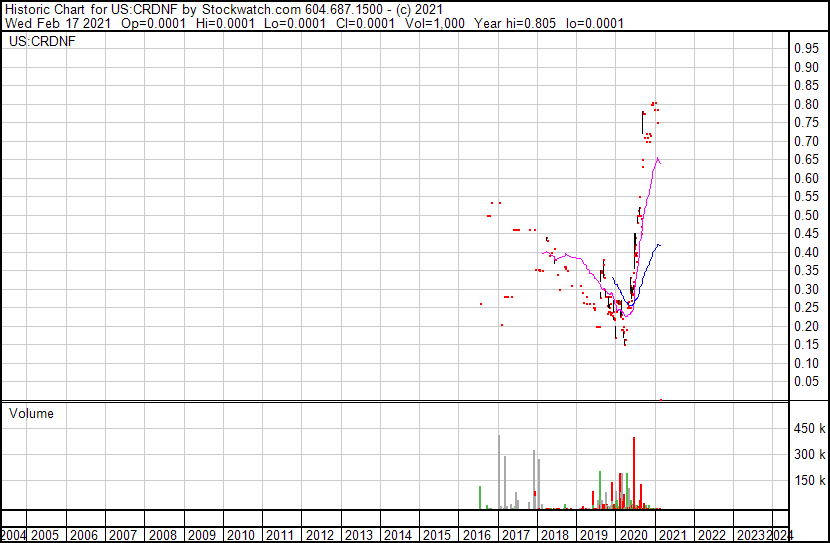Click the 0.90 price axis label
Screen dimensions: 830x543
806,67
